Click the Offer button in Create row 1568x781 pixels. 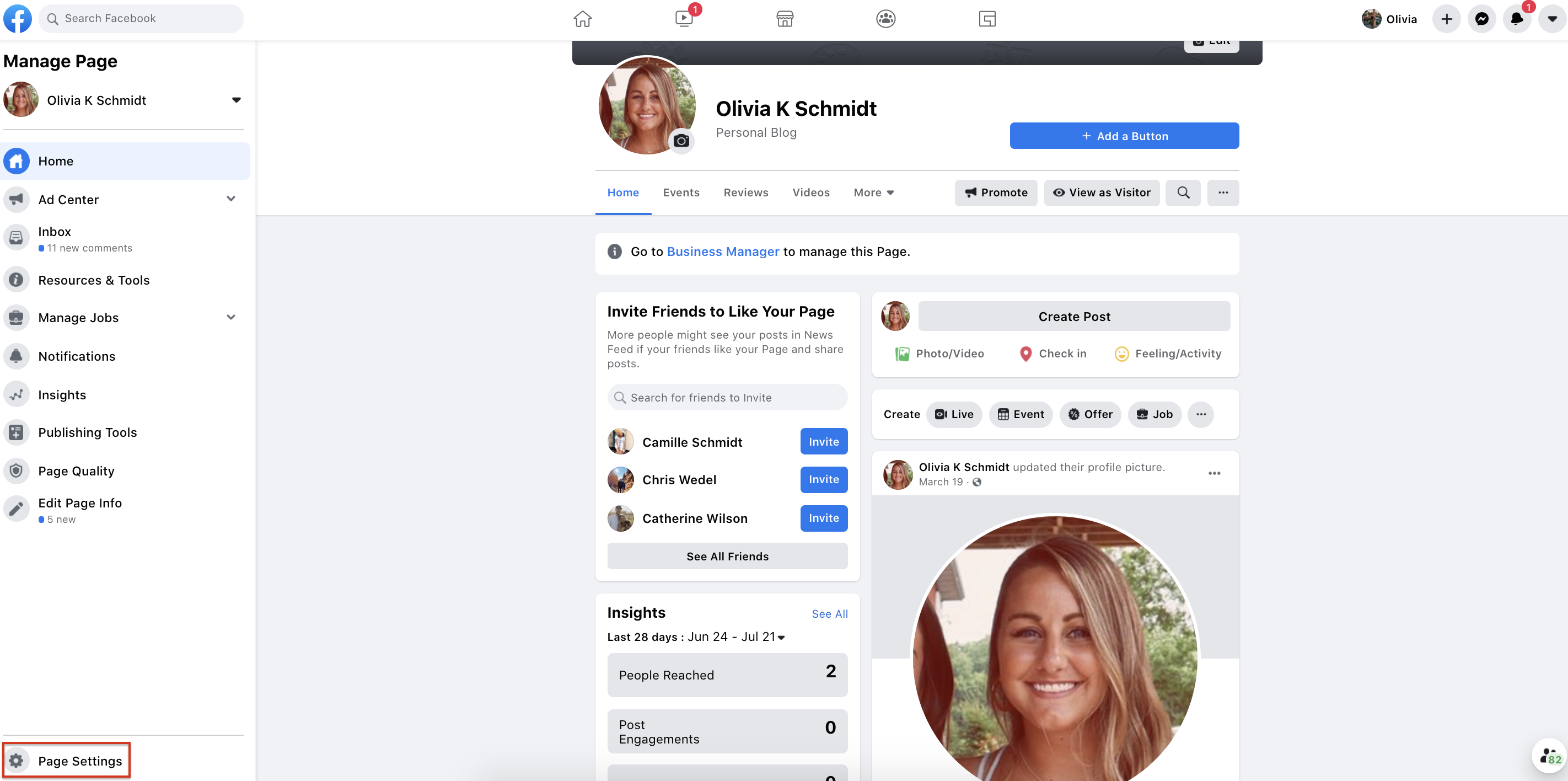tap(1090, 414)
